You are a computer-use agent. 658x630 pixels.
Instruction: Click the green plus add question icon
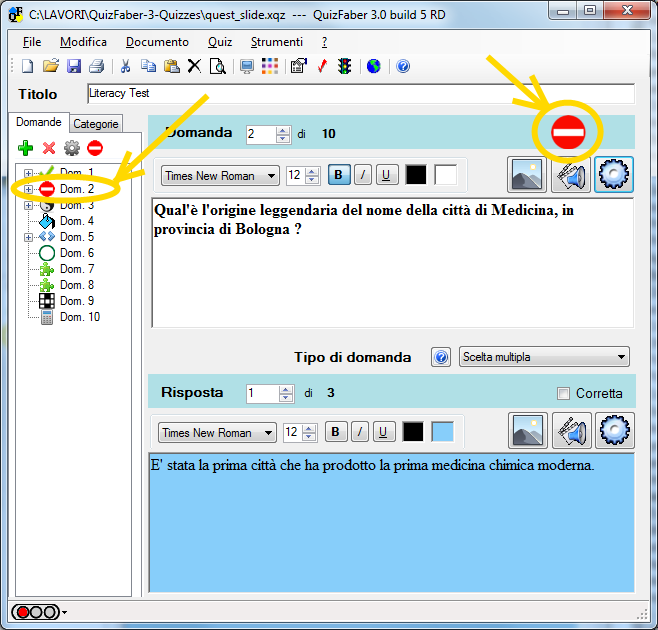pos(26,148)
